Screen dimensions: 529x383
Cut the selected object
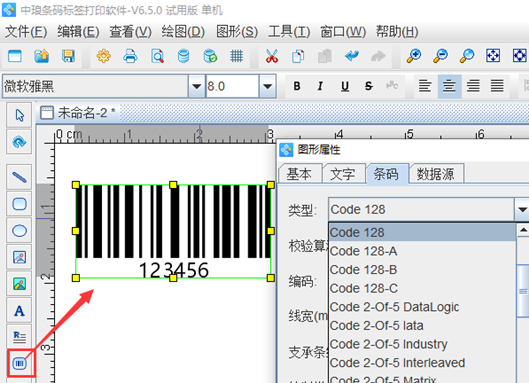(272, 56)
